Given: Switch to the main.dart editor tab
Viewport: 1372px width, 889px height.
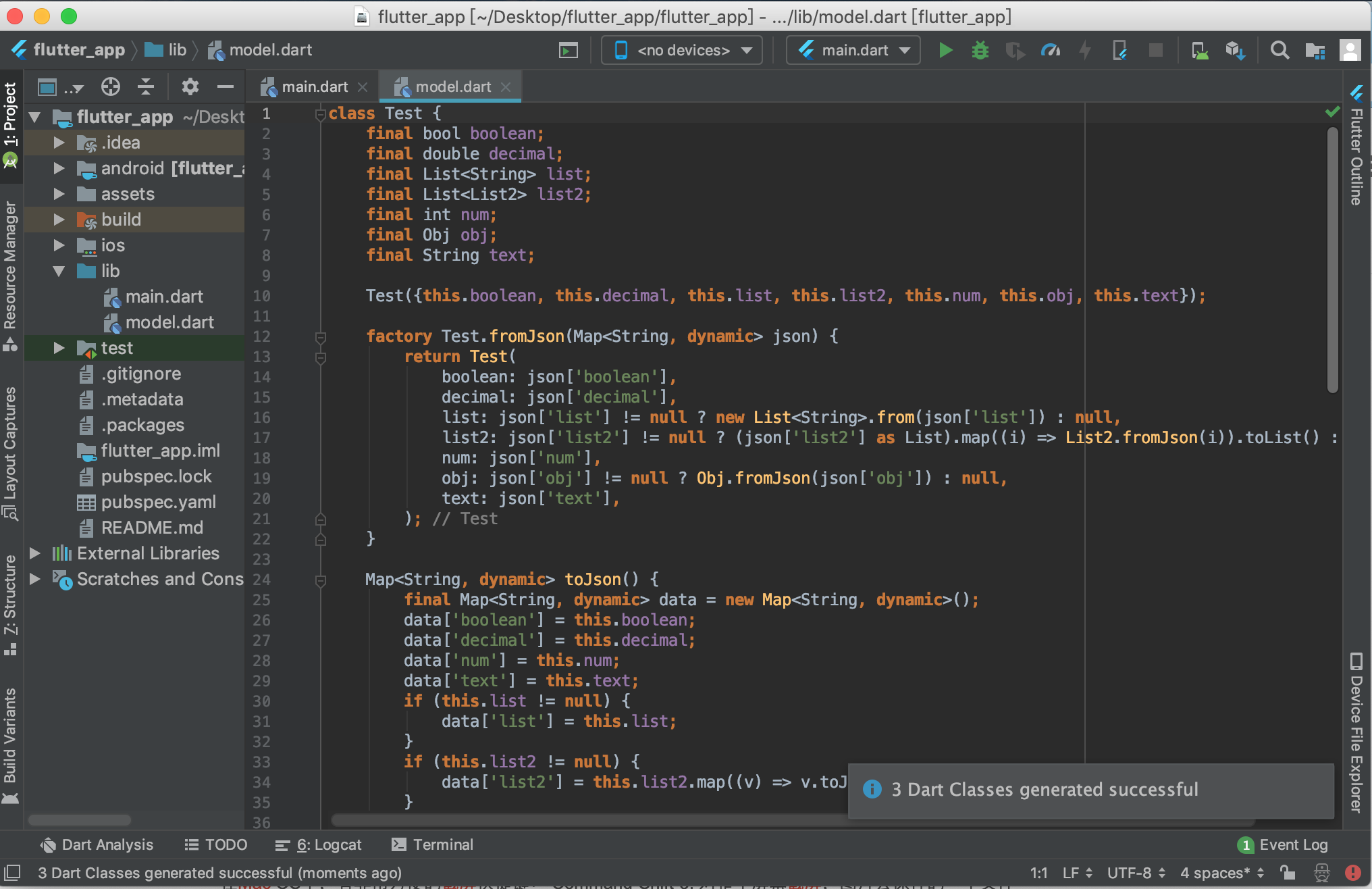Looking at the screenshot, I should pyautogui.click(x=315, y=86).
